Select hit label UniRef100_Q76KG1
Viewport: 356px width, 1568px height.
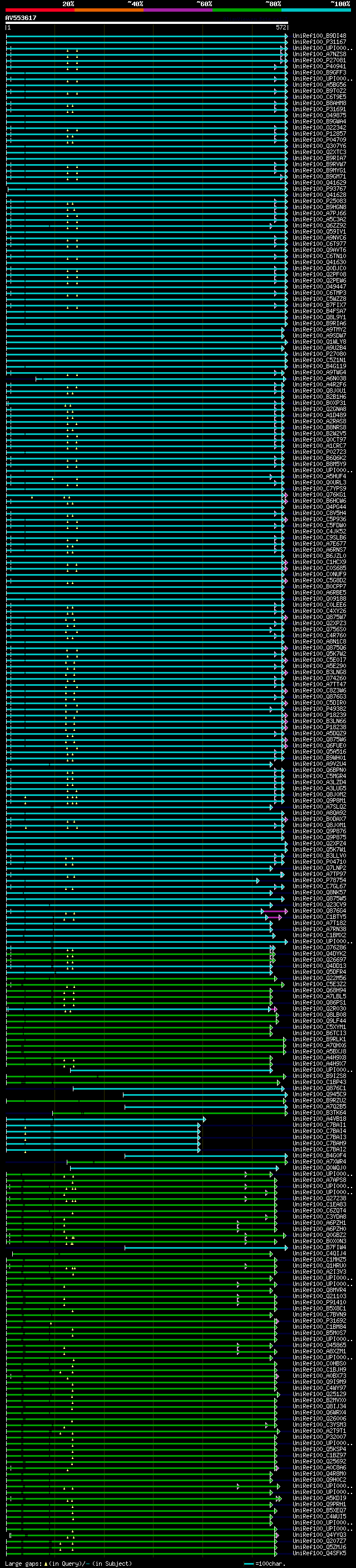(319, 495)
